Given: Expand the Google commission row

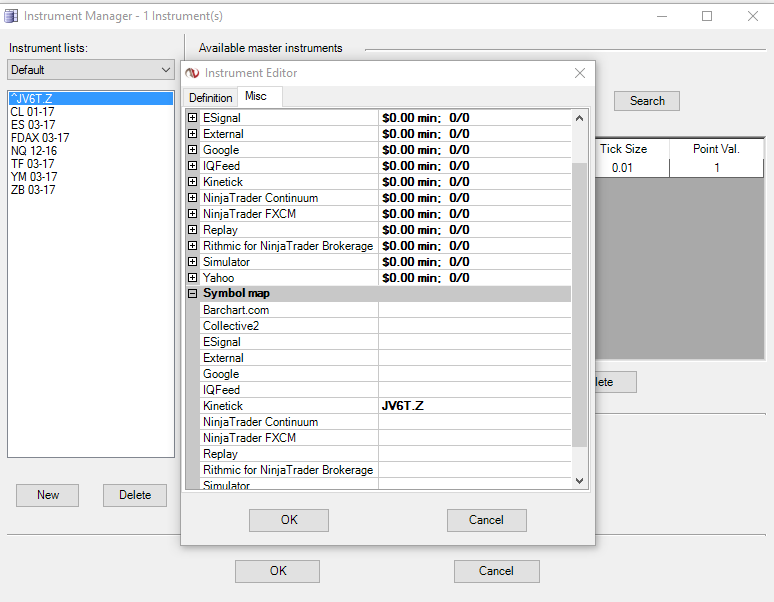Looking at the screenshot, I should [x=193, y=150].
